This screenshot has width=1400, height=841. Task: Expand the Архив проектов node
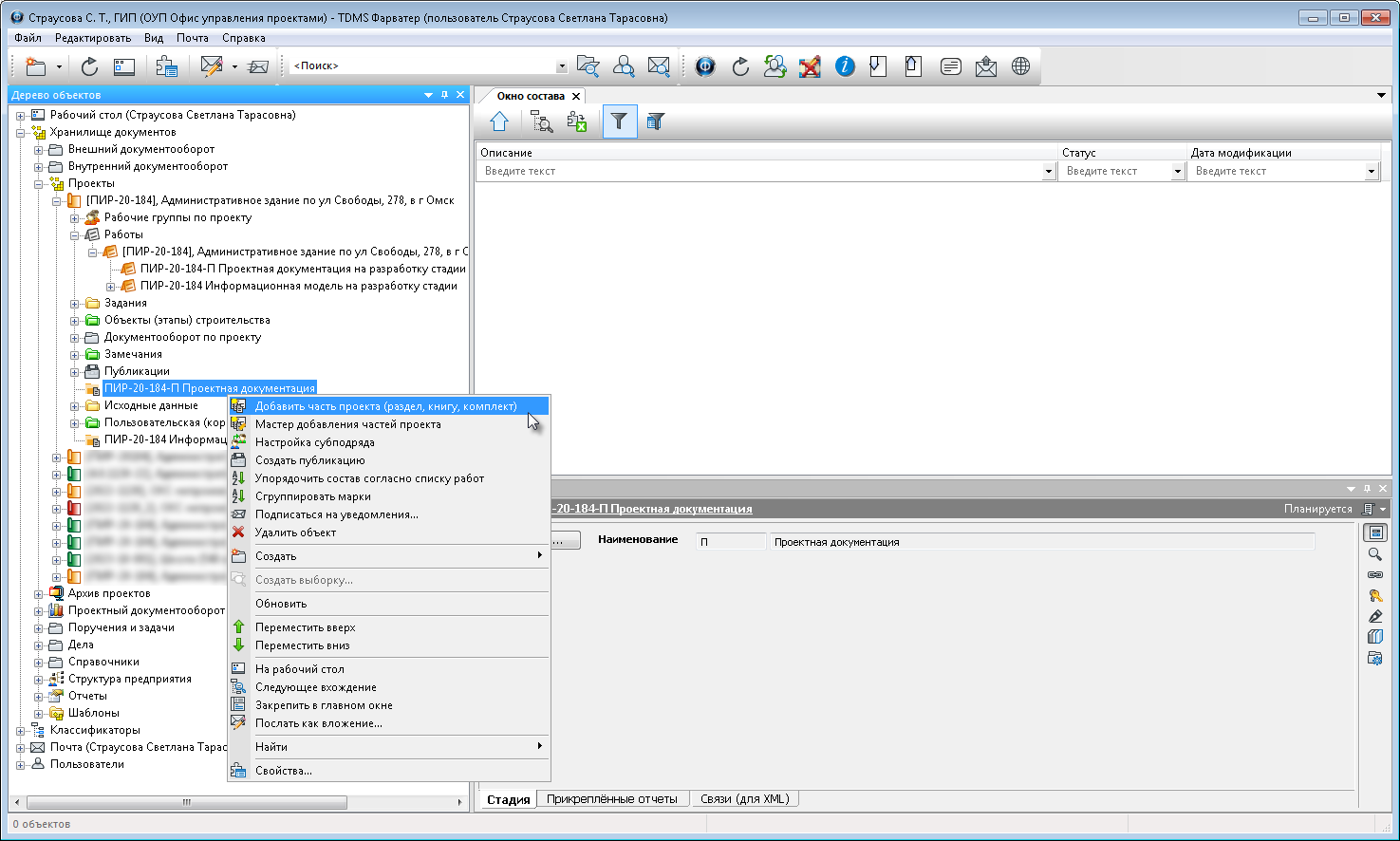click(x=39, y=594)
